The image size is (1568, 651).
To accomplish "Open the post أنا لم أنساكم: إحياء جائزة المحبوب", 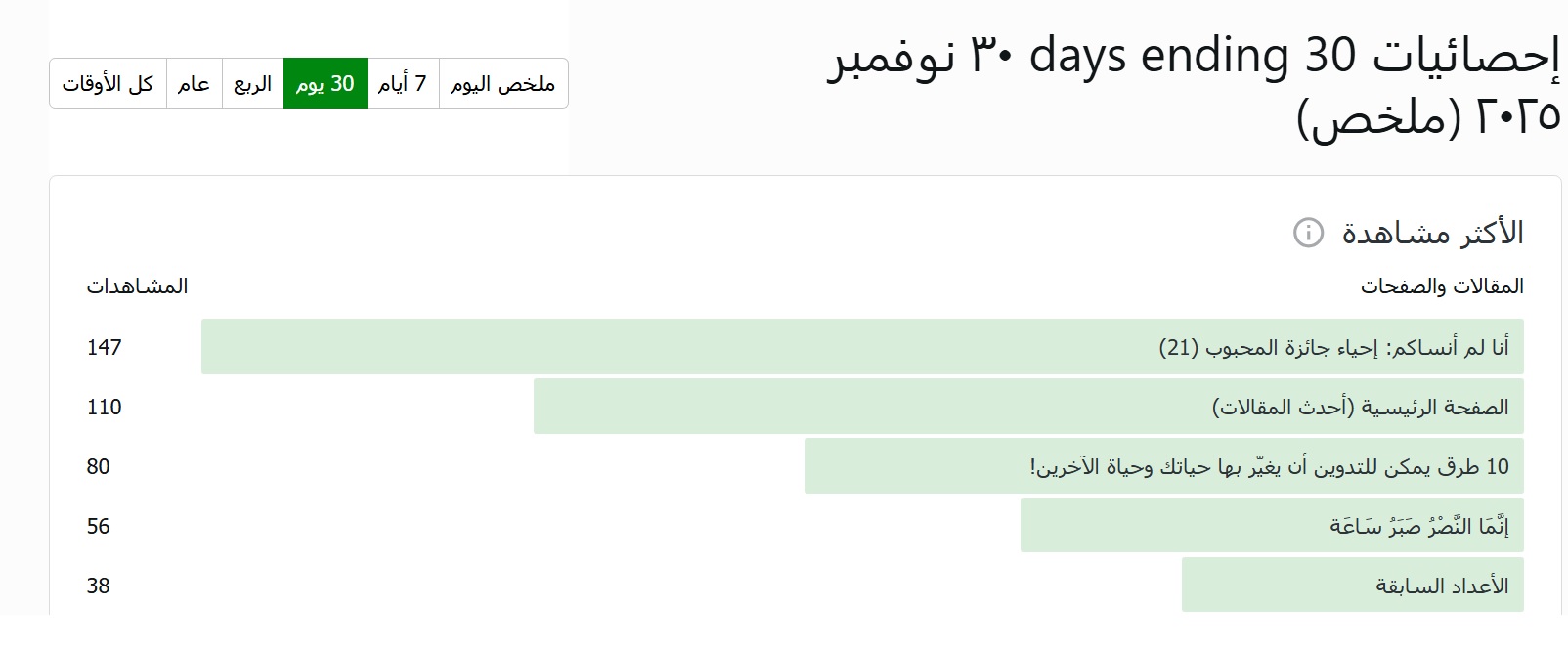I will pos(1333,347).
